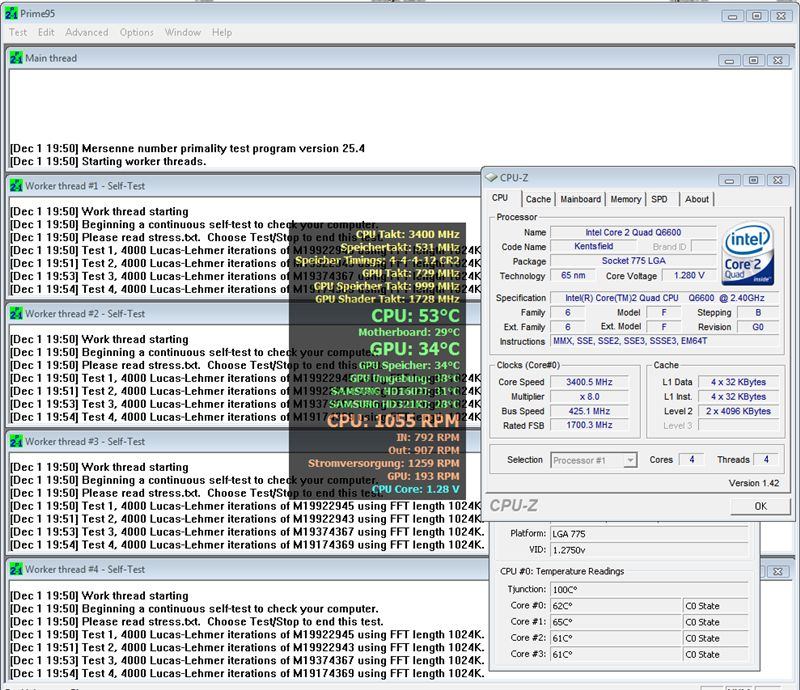Click the Worker thread #2 window icon
This screenshot has width=800, height=690.
point(16,313)
